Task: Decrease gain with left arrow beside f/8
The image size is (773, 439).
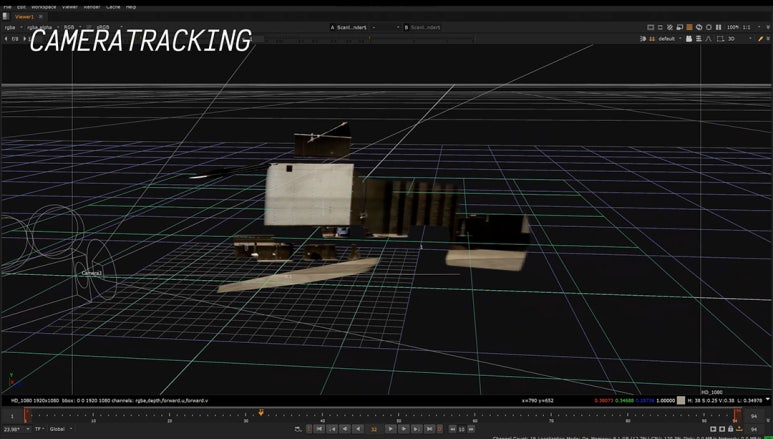Action: (x=6, y=38)
